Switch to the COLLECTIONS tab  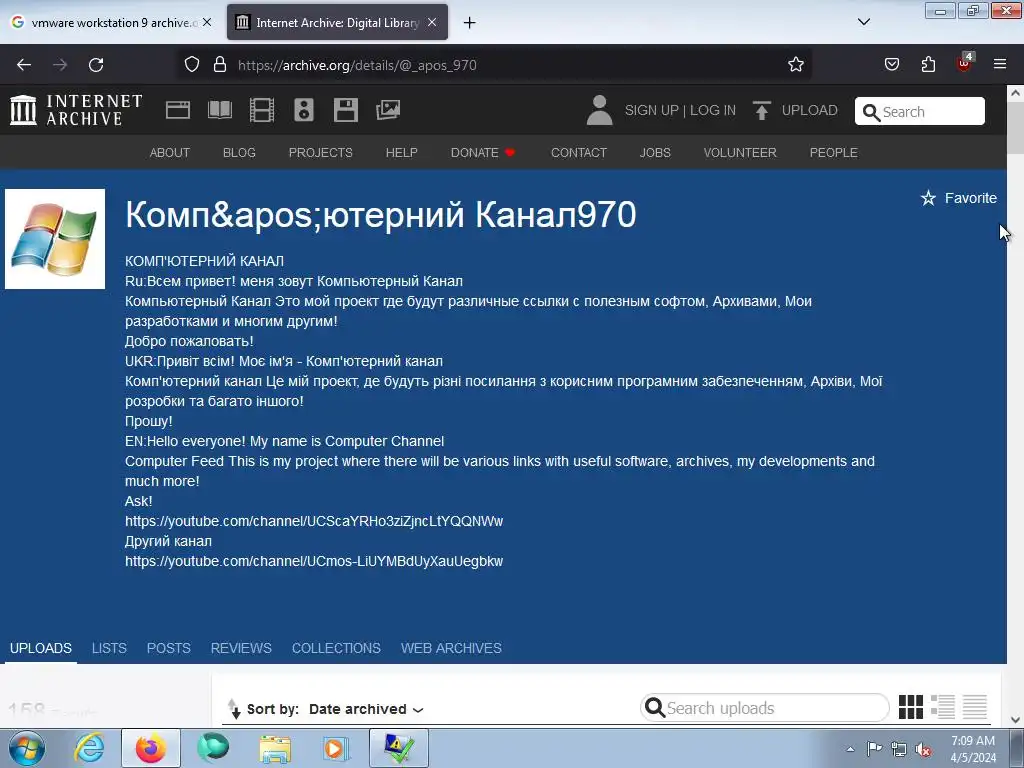point(336,648)
